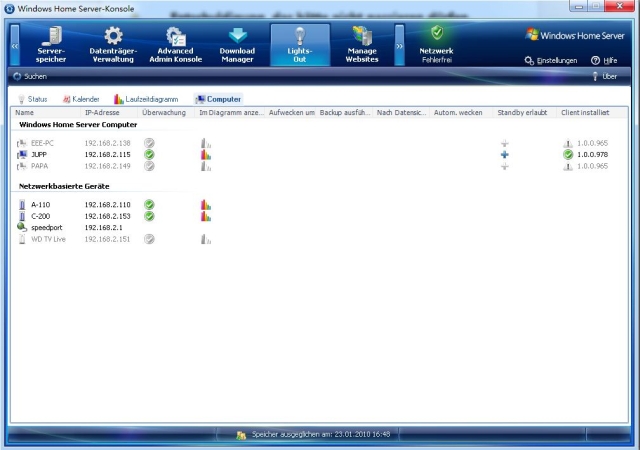Select the PAPA computer icon
The image size is (640, 450).
click(22, 166)
